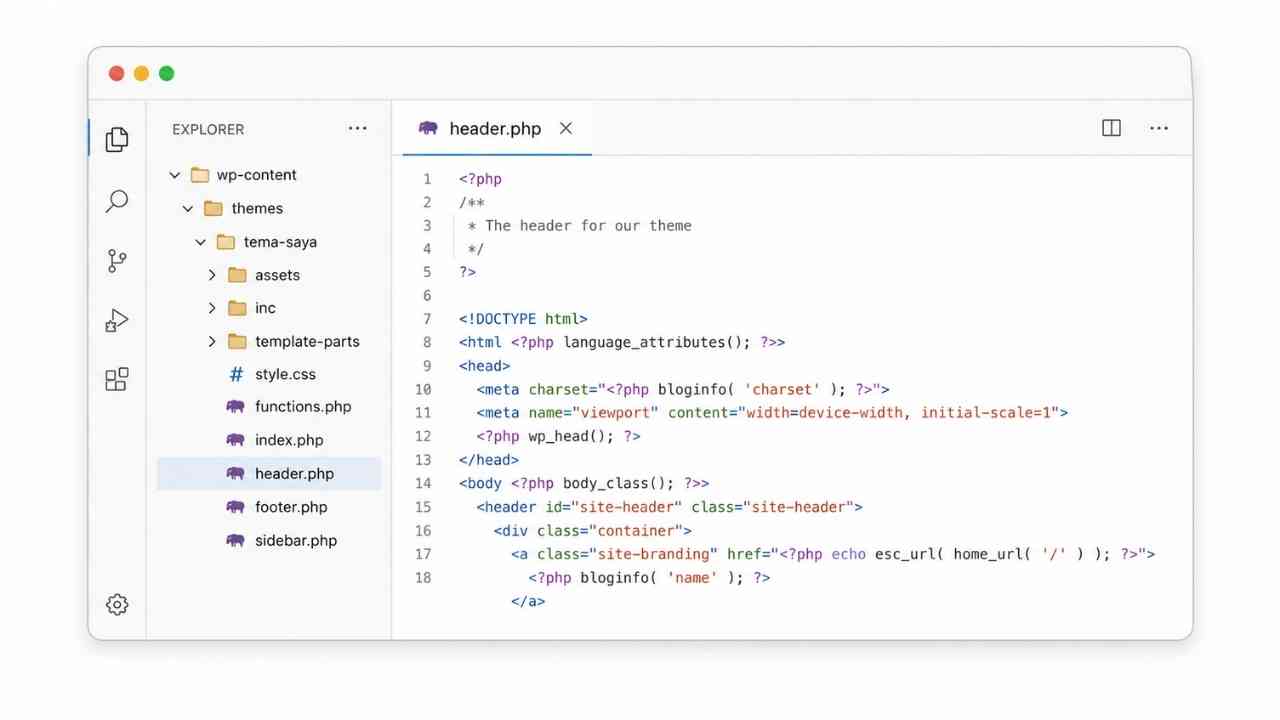Viewport: 1280px width, 720px height.
Task: Click the PHP icon beside sidebar.php
Action: (x=235, y=540)
